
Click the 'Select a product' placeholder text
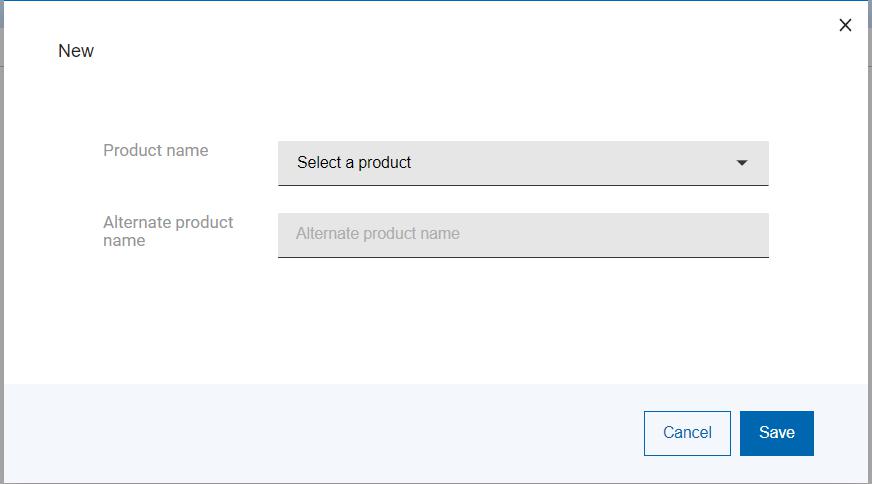click(354, 163)
